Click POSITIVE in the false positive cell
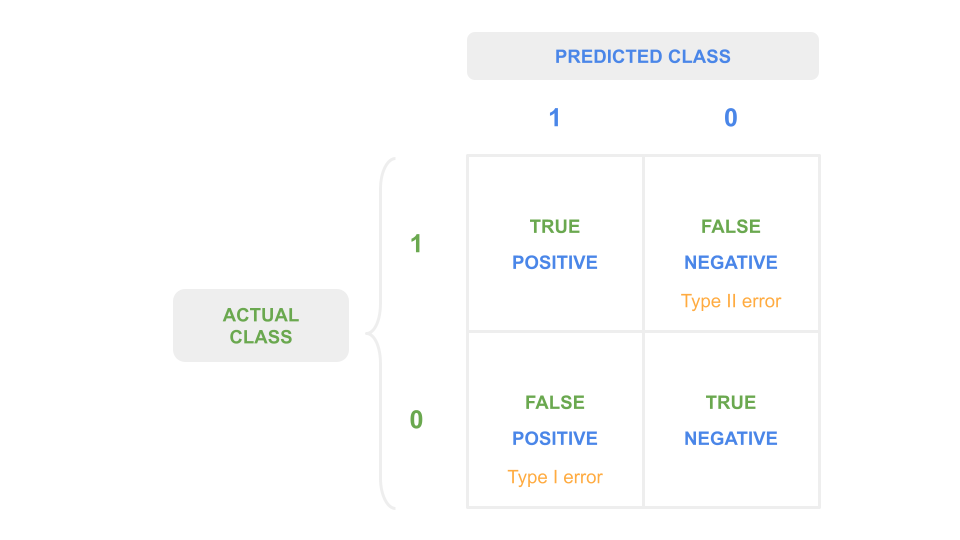960x540 pixels. pos(555,439)
